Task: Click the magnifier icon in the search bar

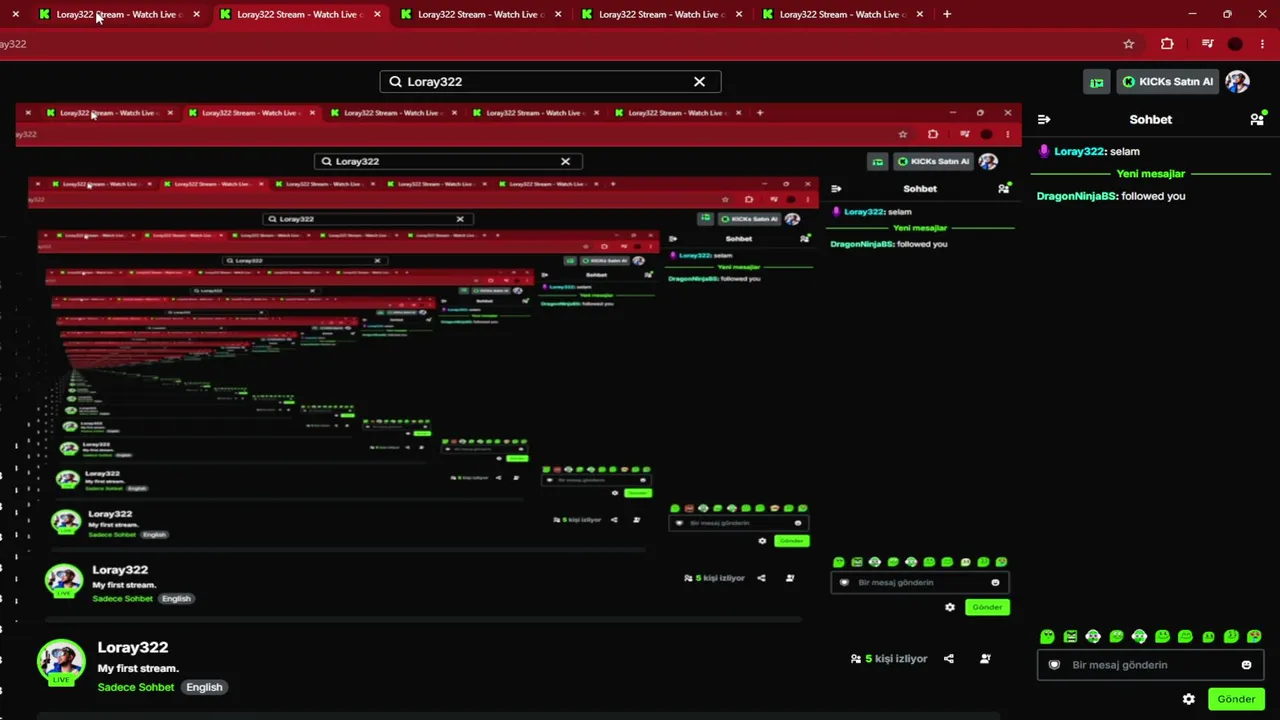Action: pyautogui.click(x=395, y=81)
